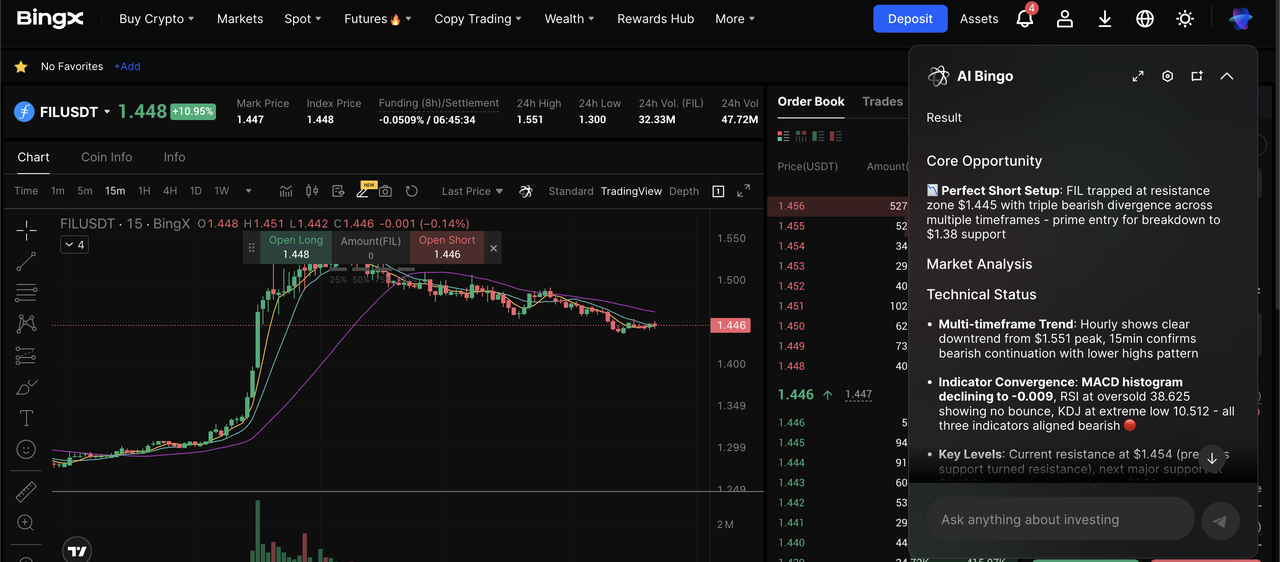Screen dimensions: 1280x562
Task: Select the candlestick chart type icon
Action: (x=311, y=191)
